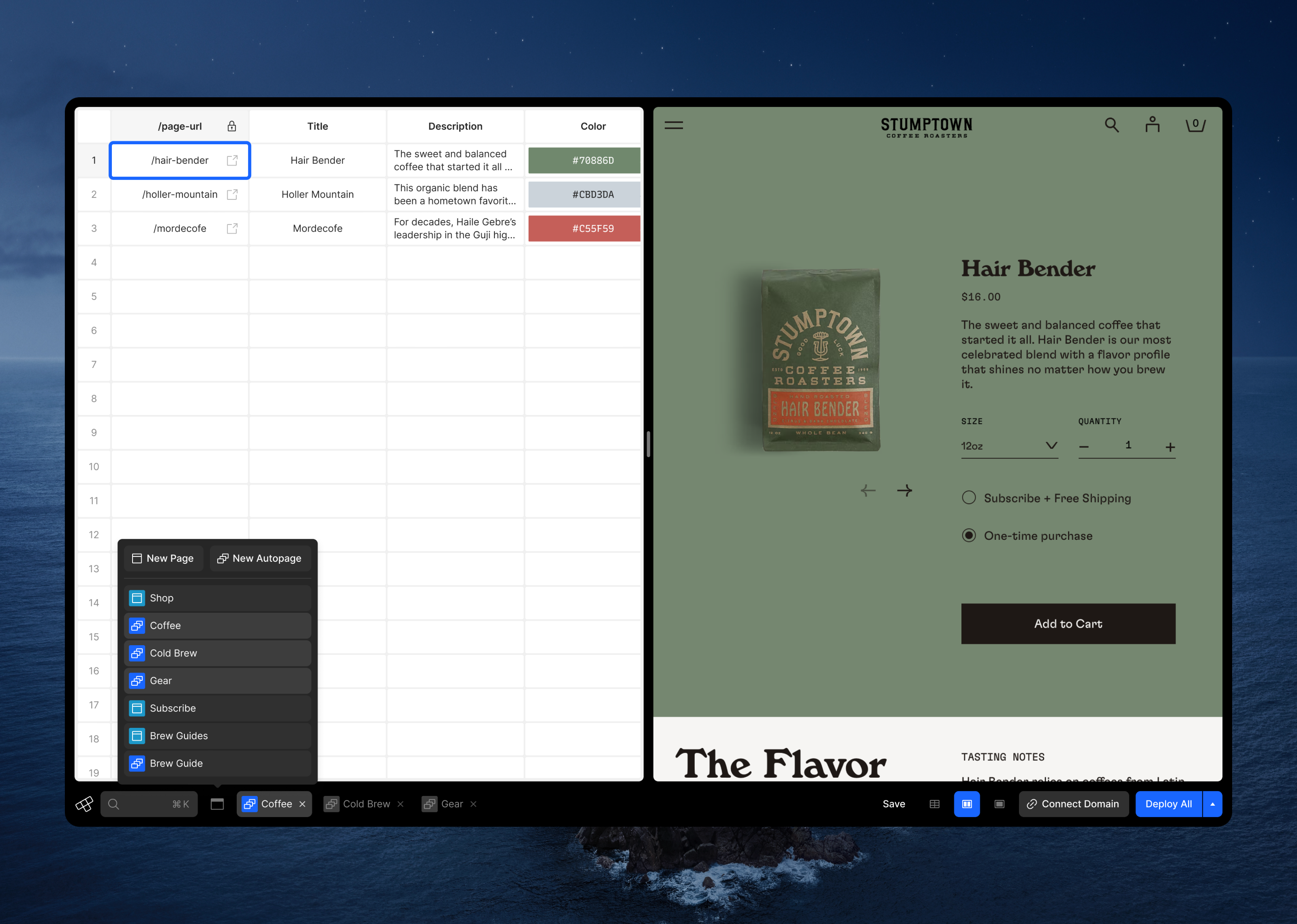Click previous image arrow under product
This screenshot has width=1297, height=924.
(868, 490)
